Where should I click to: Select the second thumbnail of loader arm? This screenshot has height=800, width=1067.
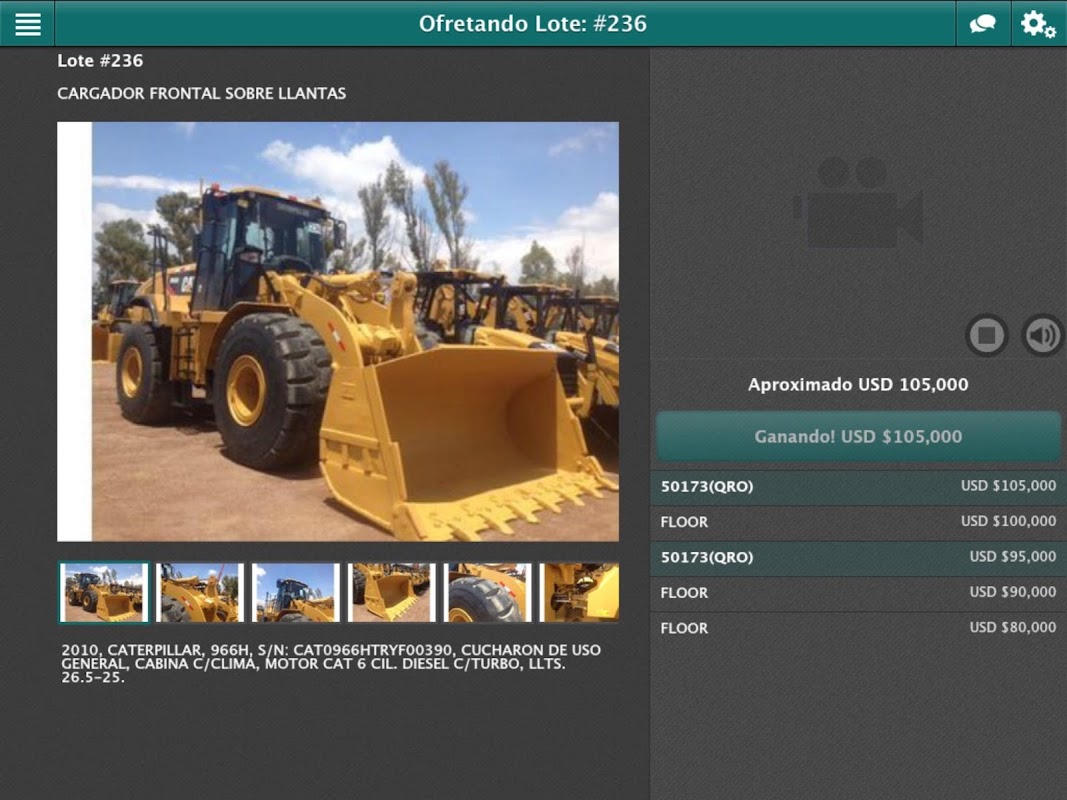coord(199,593)
